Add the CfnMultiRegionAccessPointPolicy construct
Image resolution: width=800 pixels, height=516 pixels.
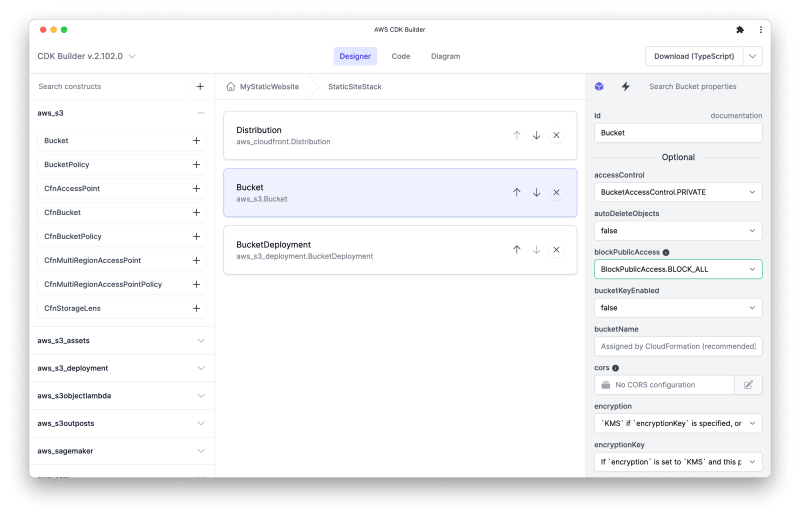pyautogui.click(x=196, y=284)
